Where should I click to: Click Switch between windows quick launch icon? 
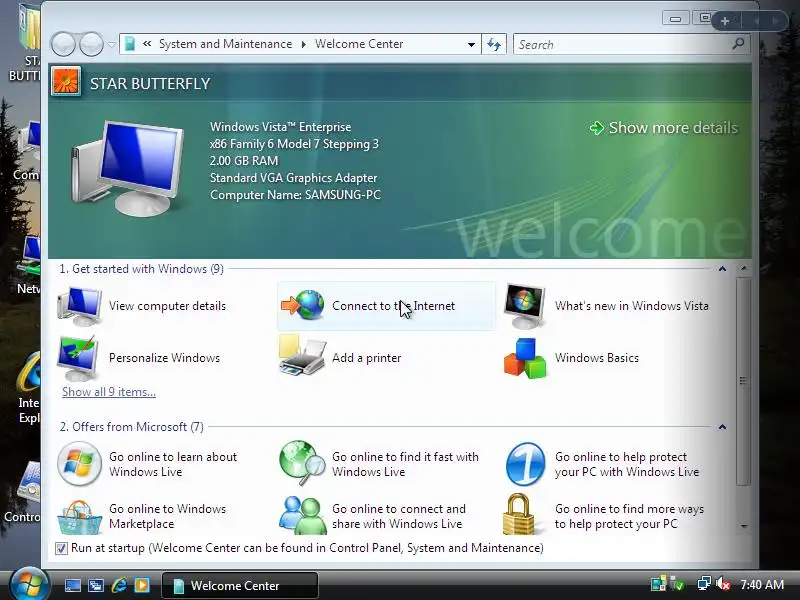coord(96,585)
